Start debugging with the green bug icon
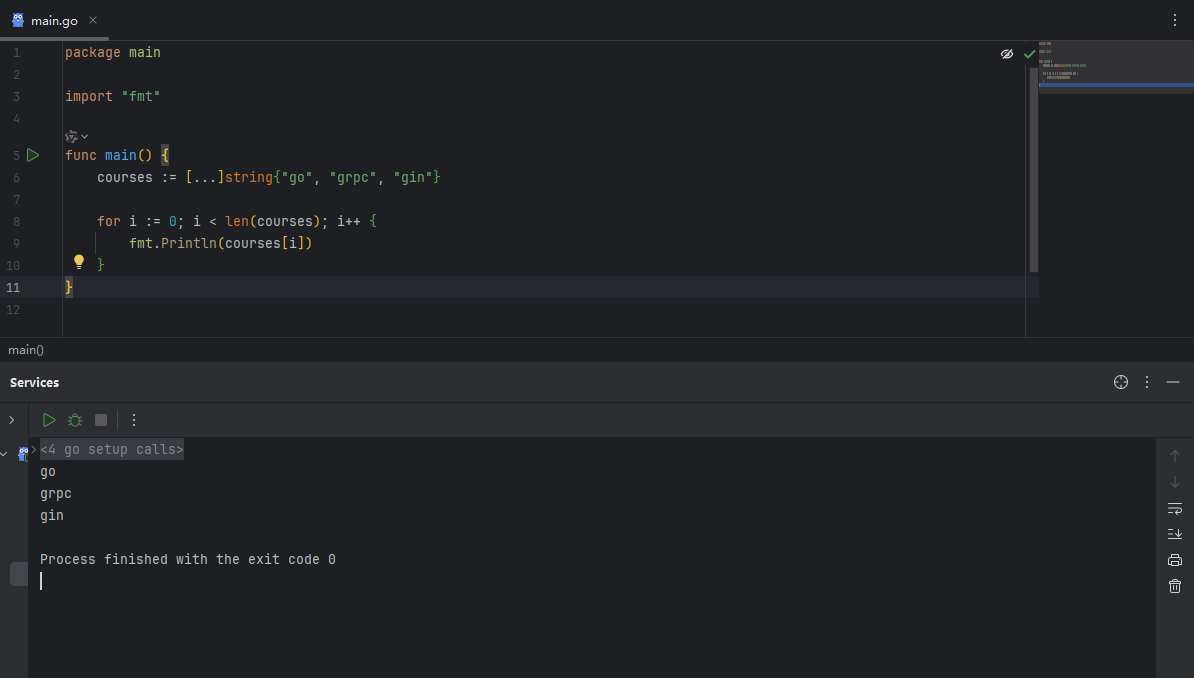The height and width of the screenshot is (678, 1194). tap(75, 420)
